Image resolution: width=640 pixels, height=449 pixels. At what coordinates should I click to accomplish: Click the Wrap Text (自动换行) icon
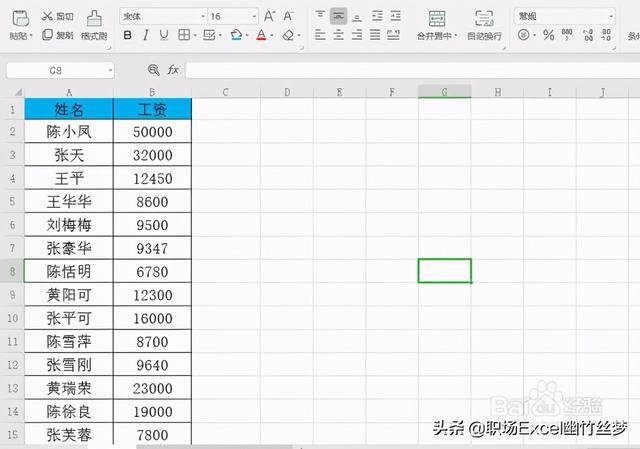(x=484, y=18)
